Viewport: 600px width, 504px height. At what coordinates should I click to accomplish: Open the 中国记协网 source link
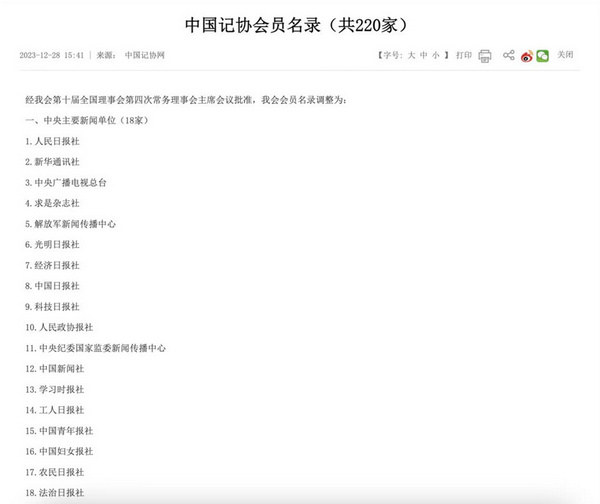pyautogui.click(x=145, y=55)
